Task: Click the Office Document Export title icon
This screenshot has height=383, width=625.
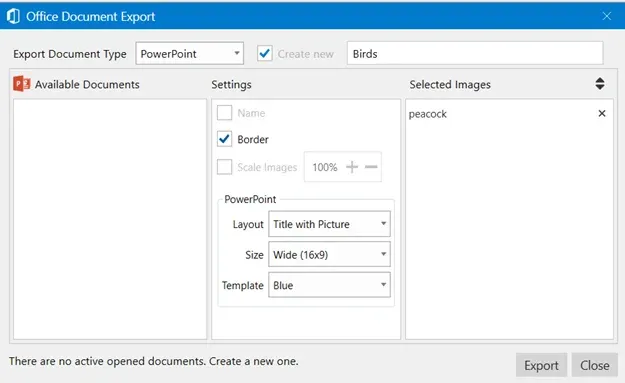Action: 13,16
